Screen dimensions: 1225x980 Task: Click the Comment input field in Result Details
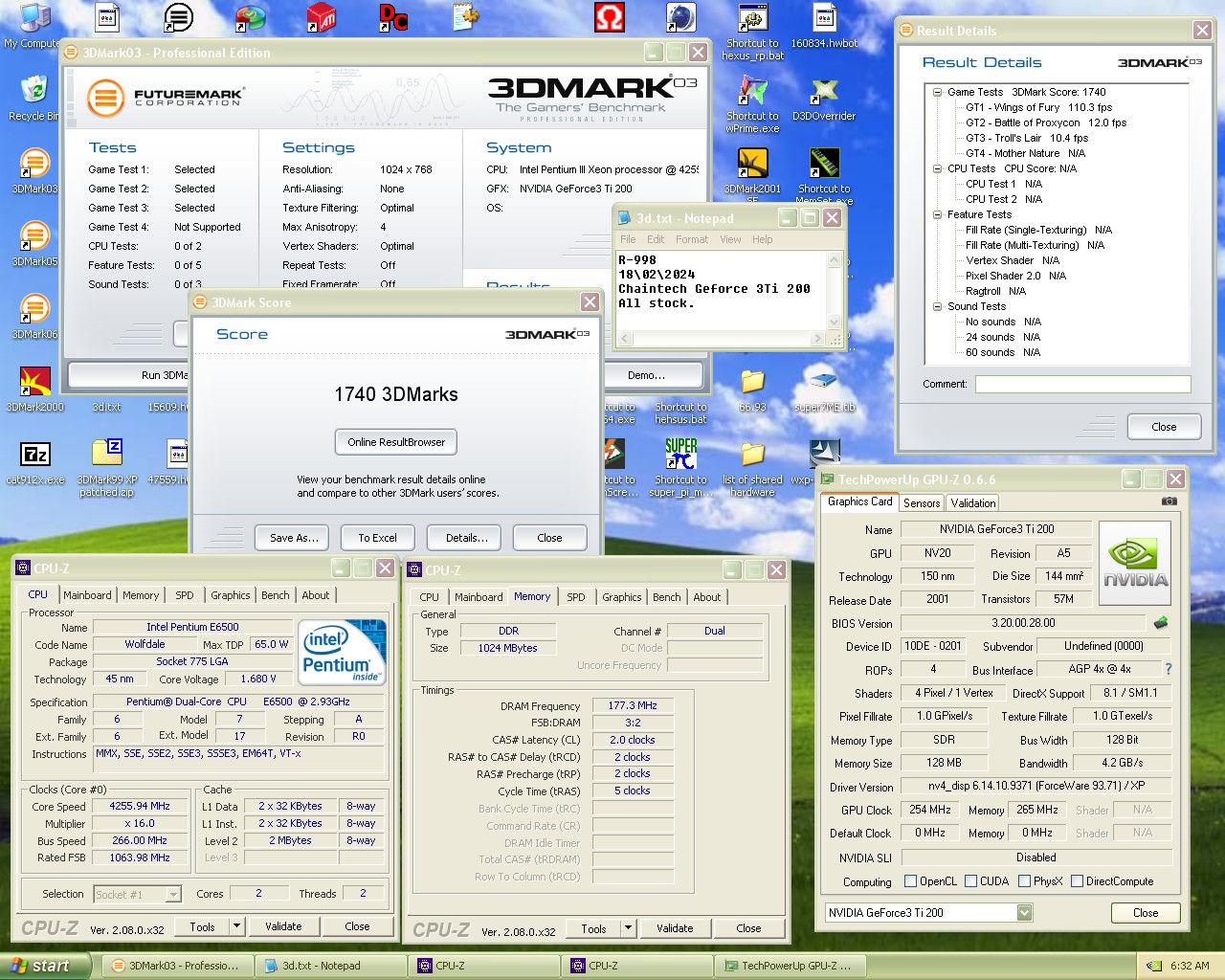pos(1083,384)
